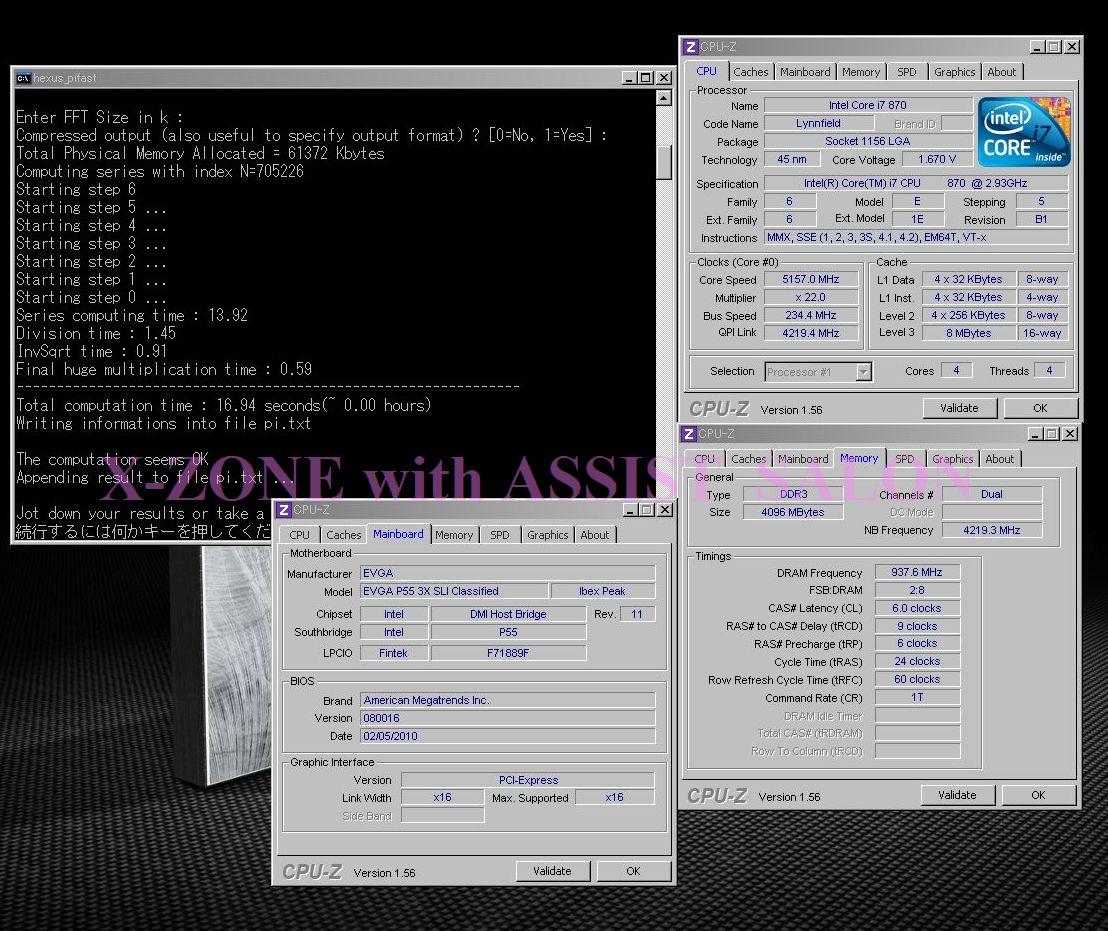
Task: Click the memory Type field 'DDR3'
Action: (x=793, y=494)
